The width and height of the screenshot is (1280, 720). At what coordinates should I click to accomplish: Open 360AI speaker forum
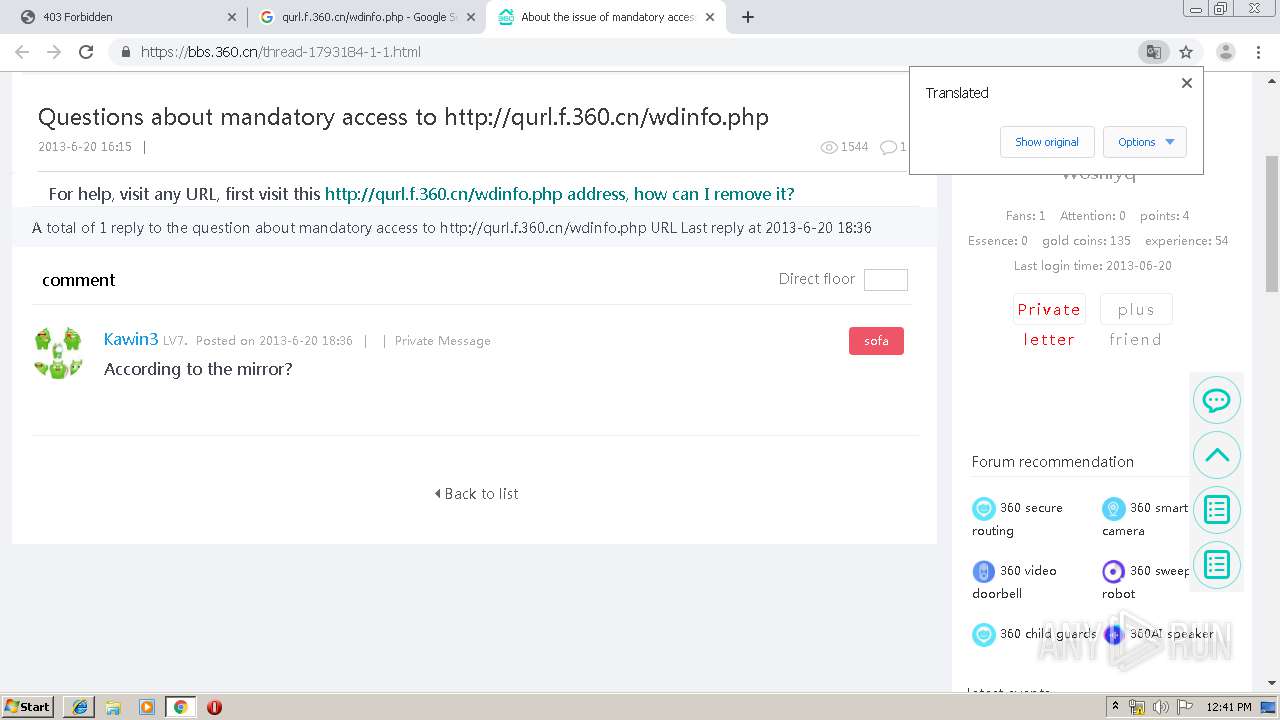[1158, 634]
